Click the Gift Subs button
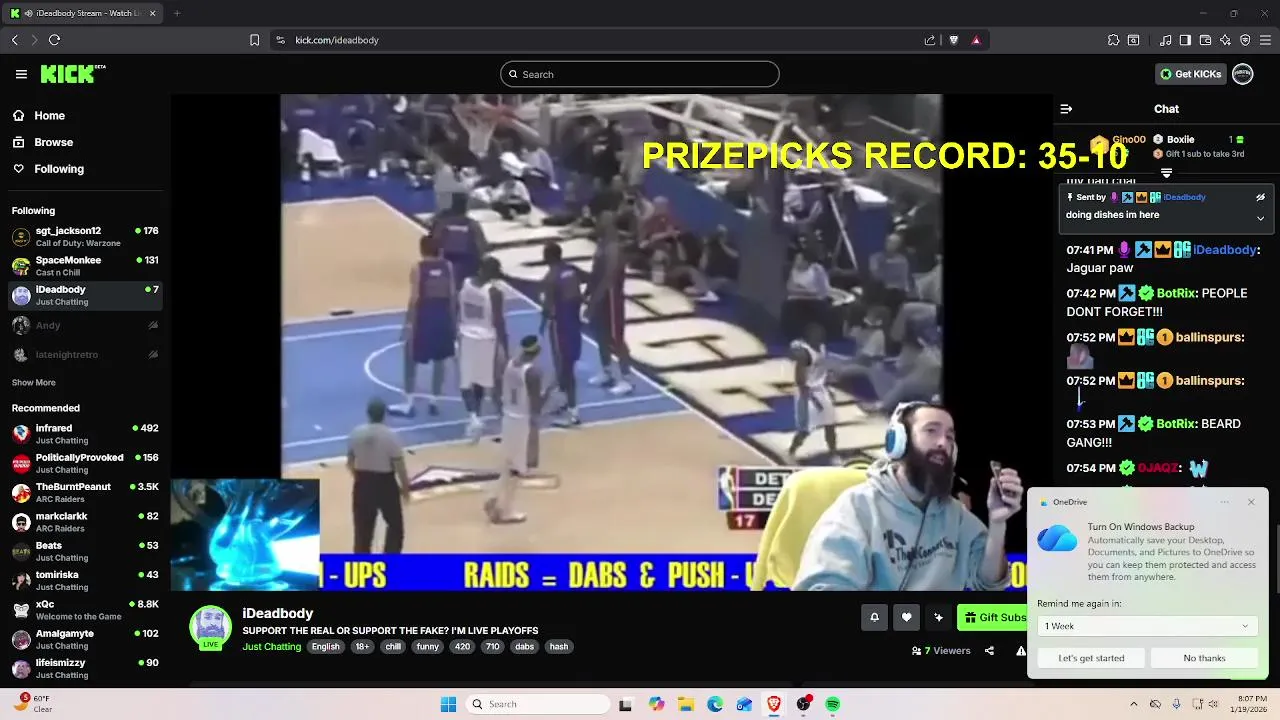 pos(993,617)
